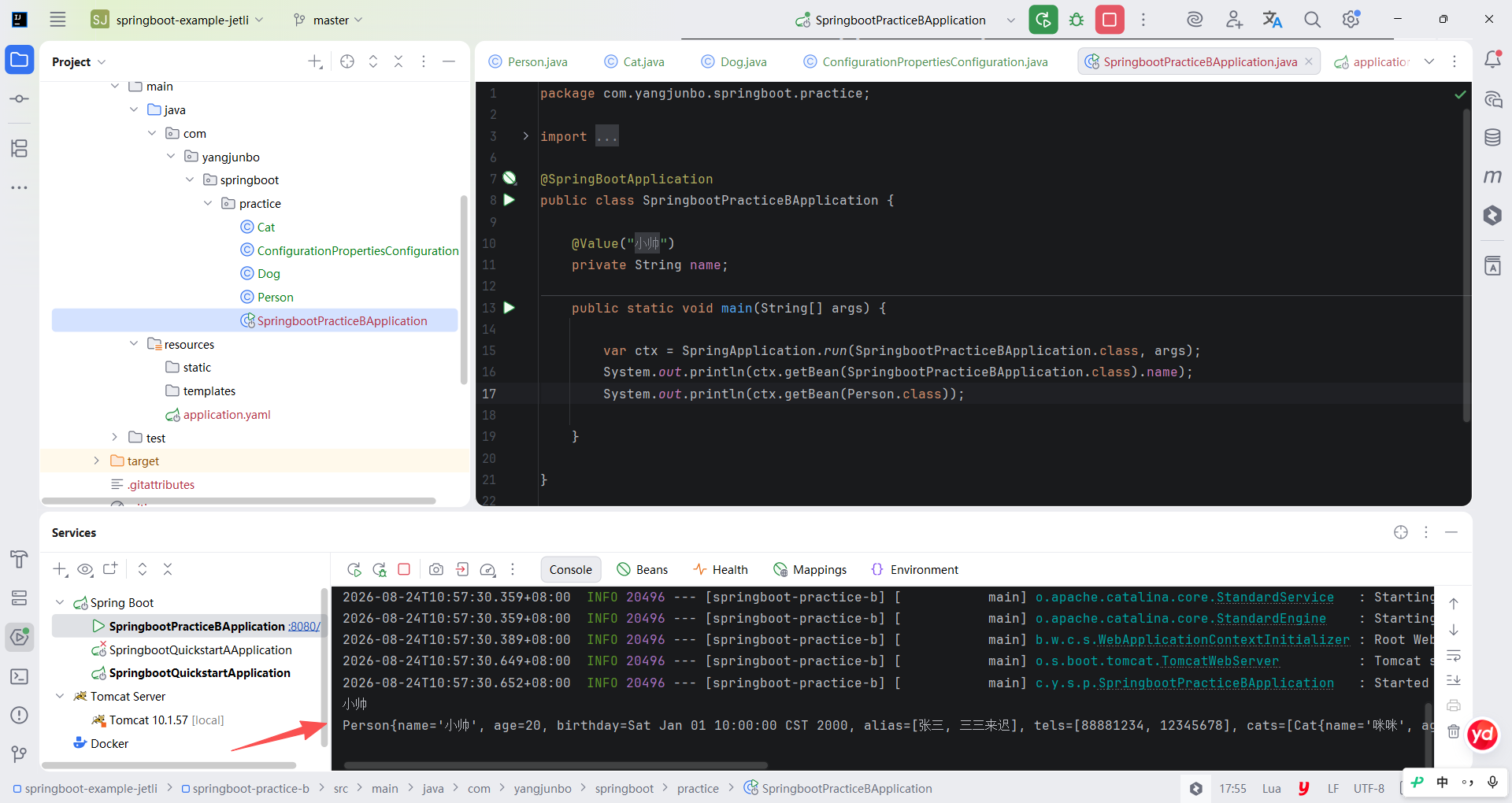This screenshot has height=803, width=1512.
Task: Collapse the resources folder node
Action: tap(134, 344)
